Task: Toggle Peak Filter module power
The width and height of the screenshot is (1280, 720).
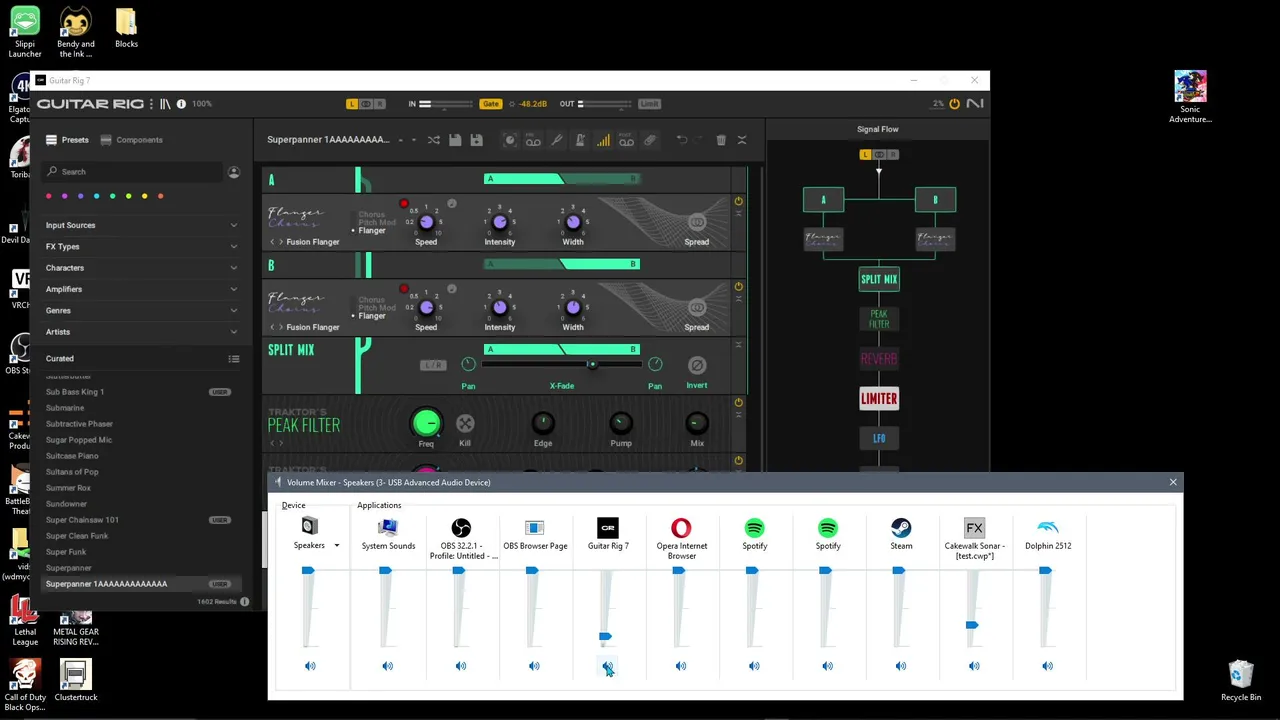Action: click(x=738, y=403)
